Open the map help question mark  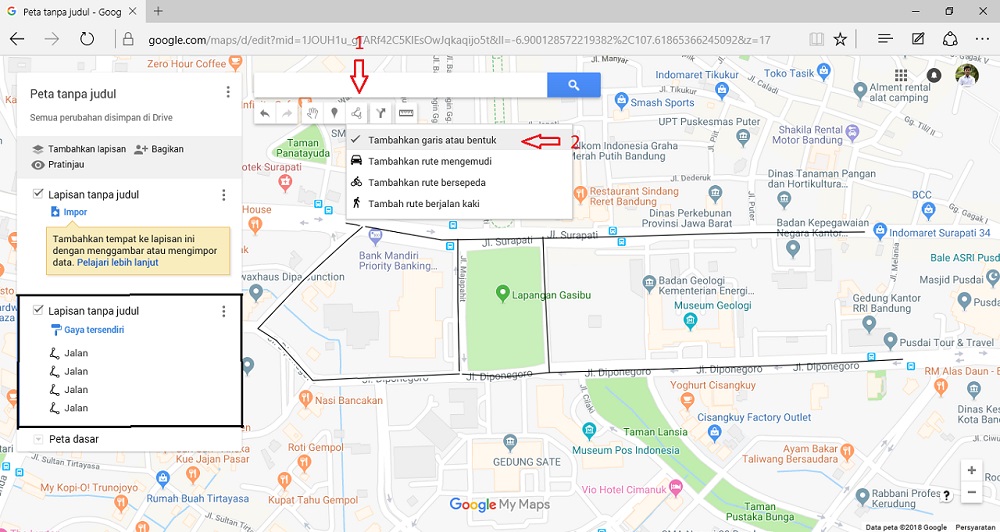(947, 495)
